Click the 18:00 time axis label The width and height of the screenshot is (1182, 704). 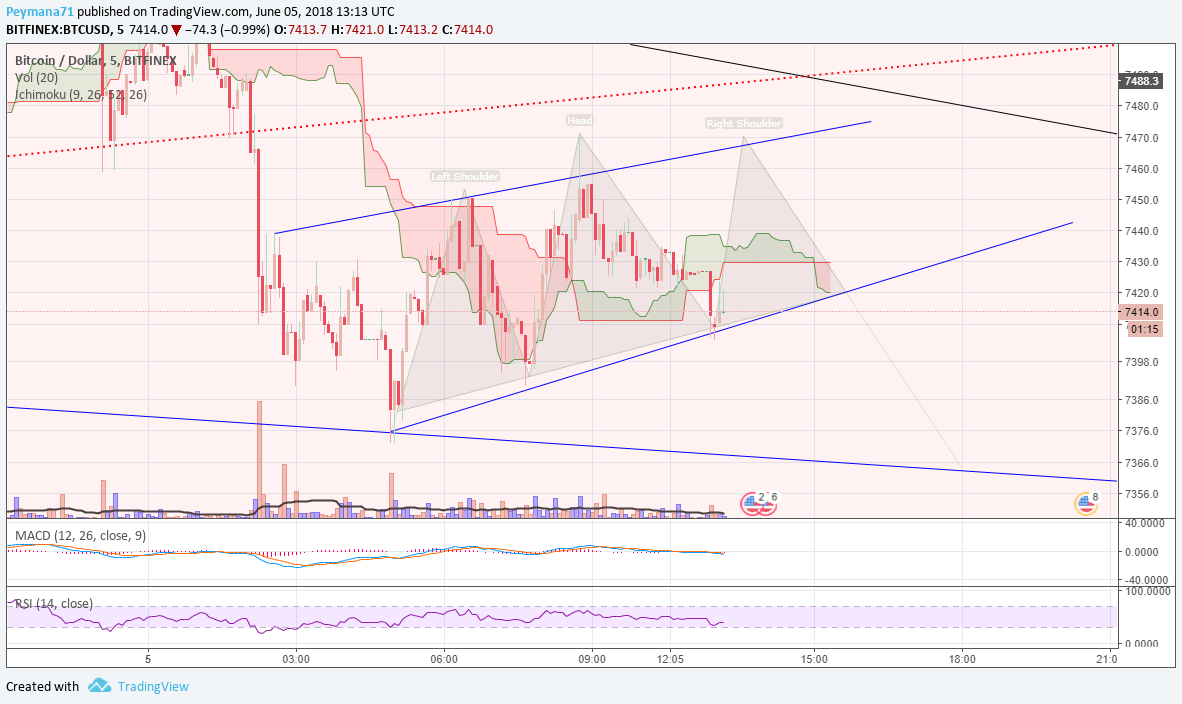pyautogui.click(x=962, y=660)
